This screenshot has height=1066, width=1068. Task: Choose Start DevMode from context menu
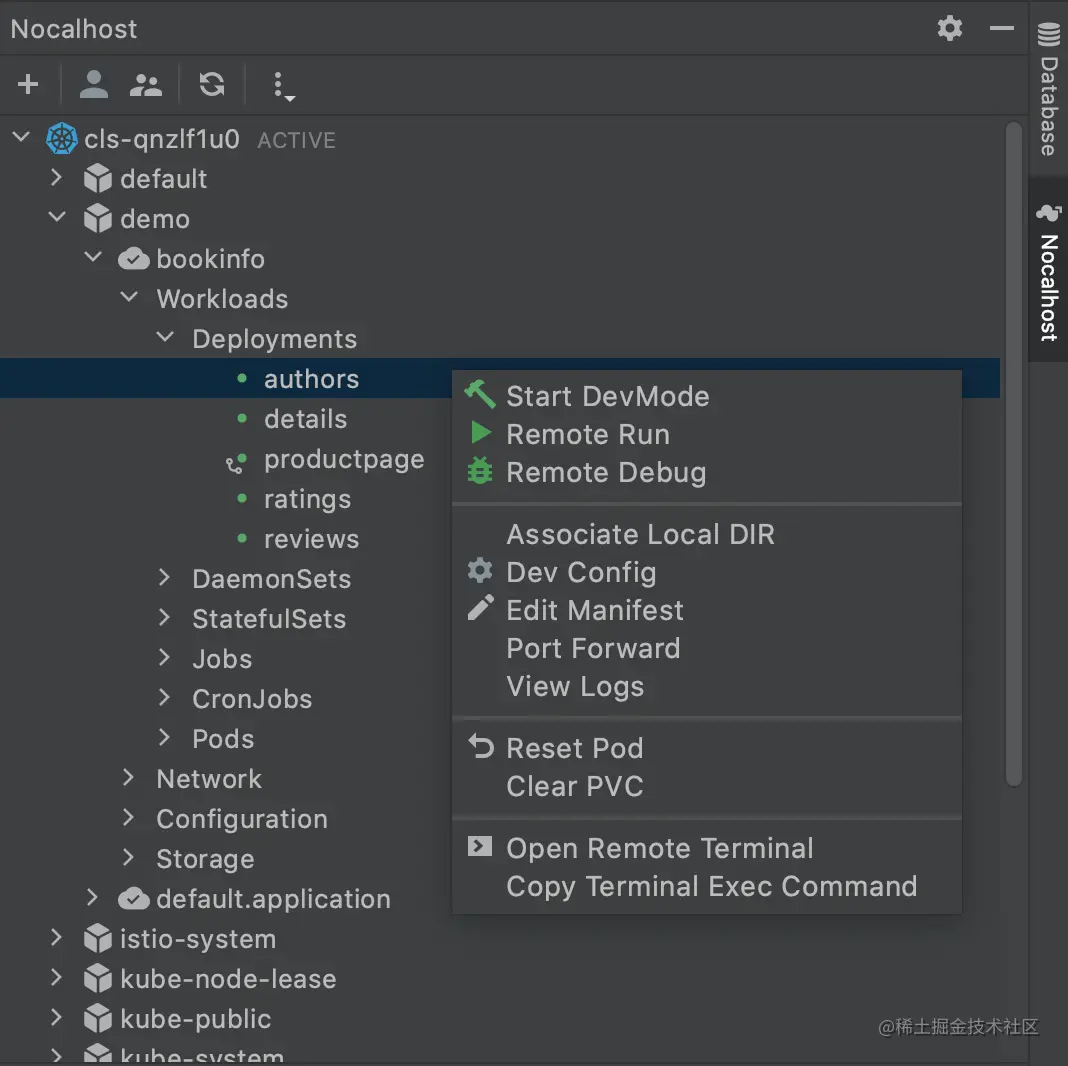tap(706, 396)
